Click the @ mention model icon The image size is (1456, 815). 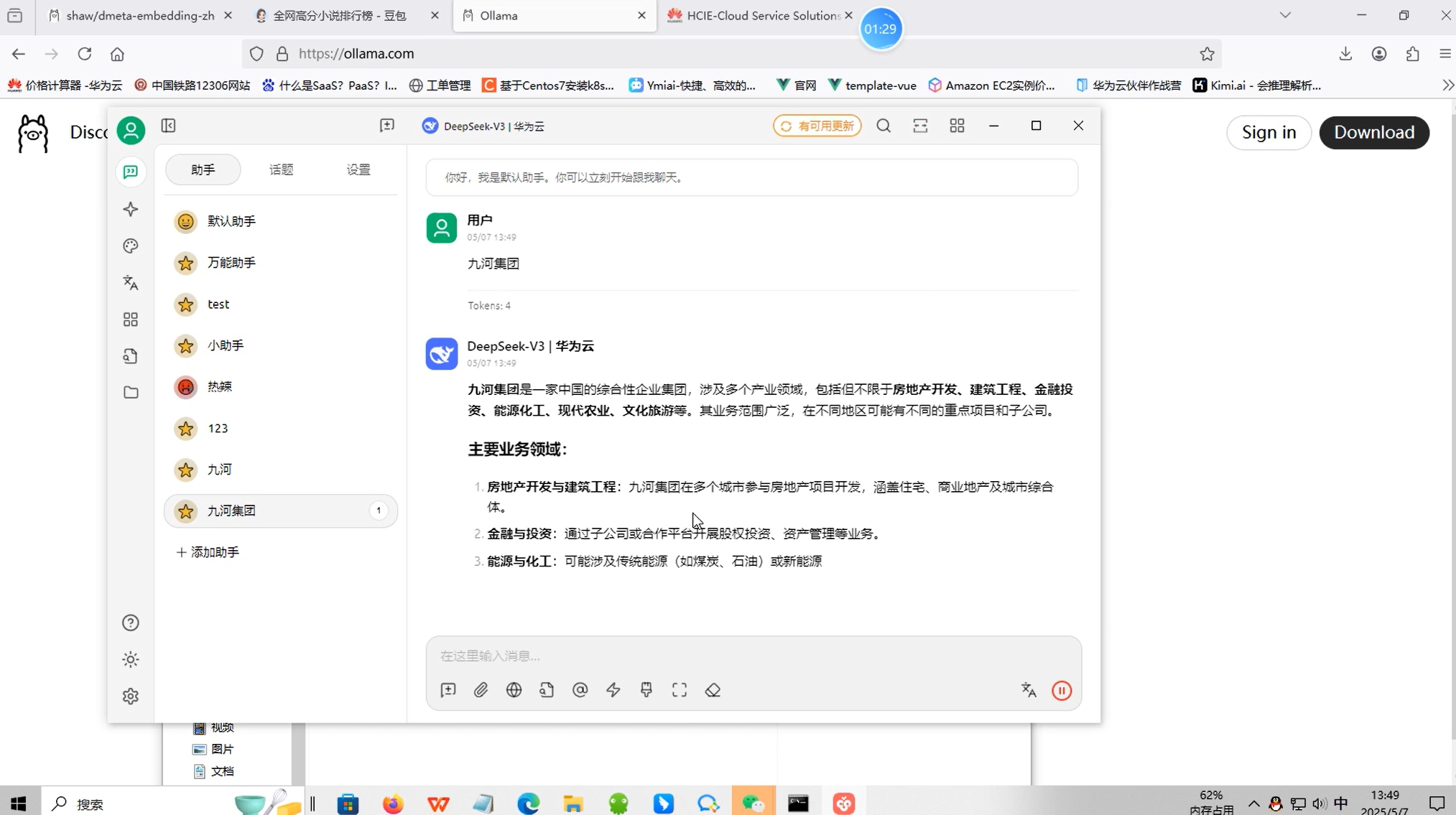tap(580, 690)
